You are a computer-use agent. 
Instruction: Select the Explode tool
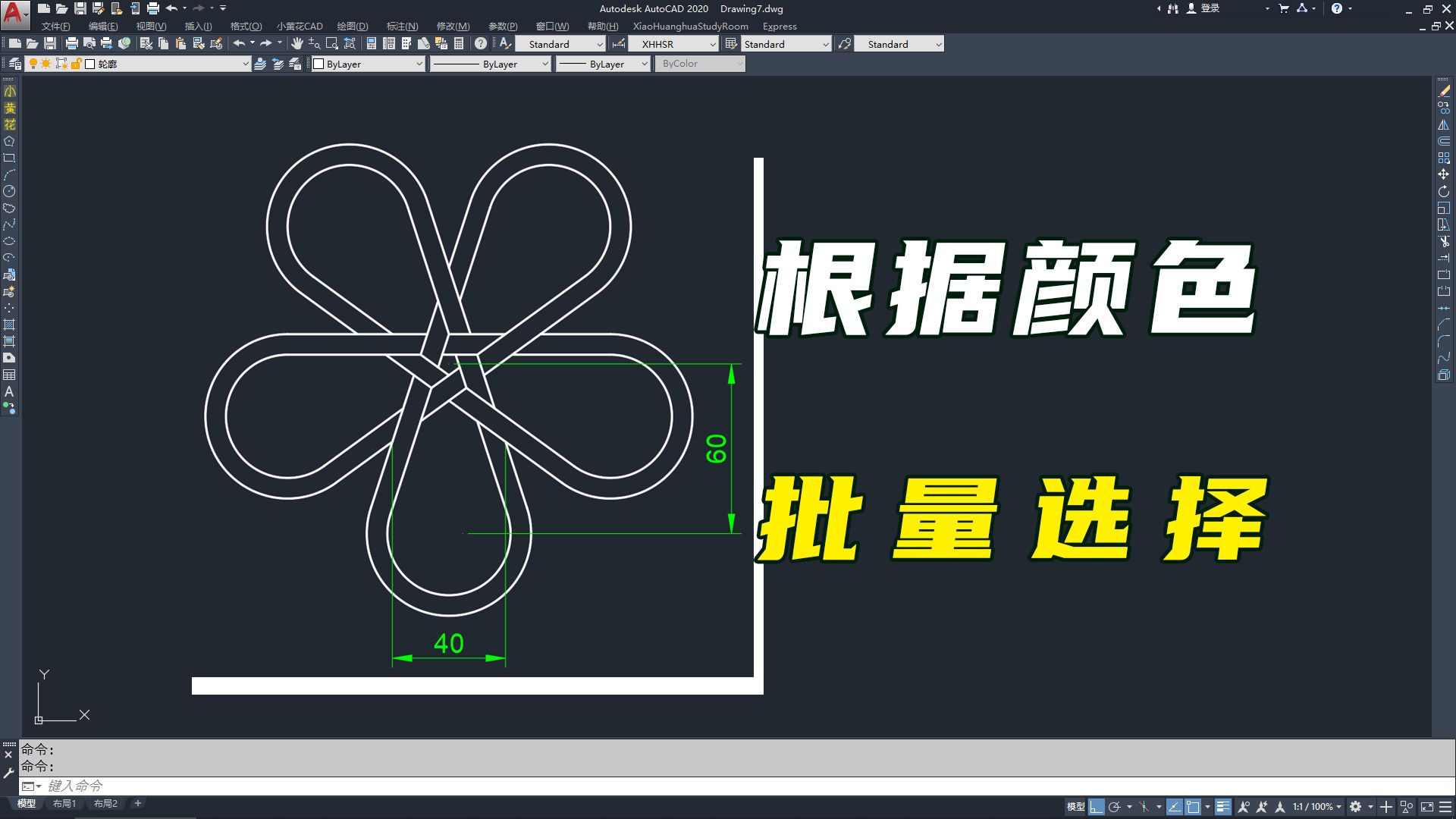[x=1444, y=375]
